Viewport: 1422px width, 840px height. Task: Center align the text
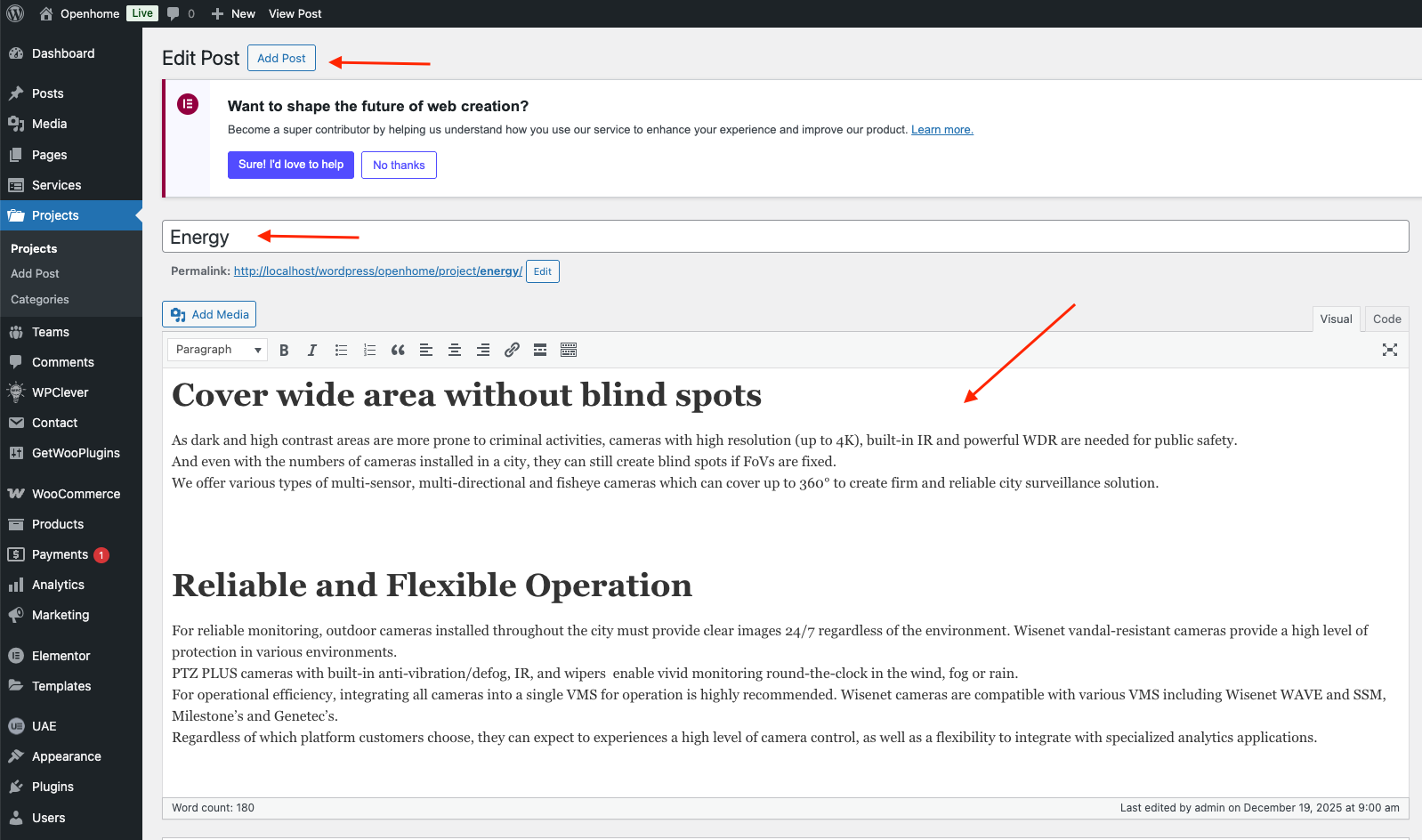tap(455, 351)
